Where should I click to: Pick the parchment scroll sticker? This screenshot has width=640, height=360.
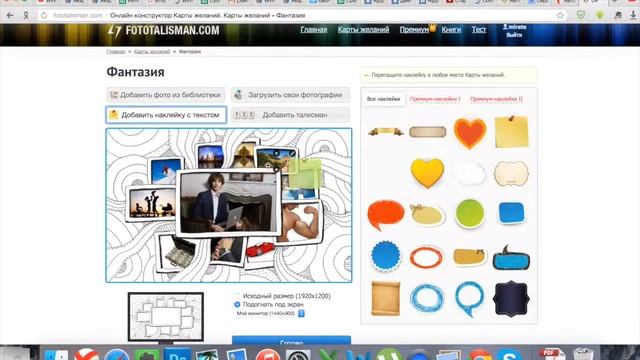pos(385,298)
